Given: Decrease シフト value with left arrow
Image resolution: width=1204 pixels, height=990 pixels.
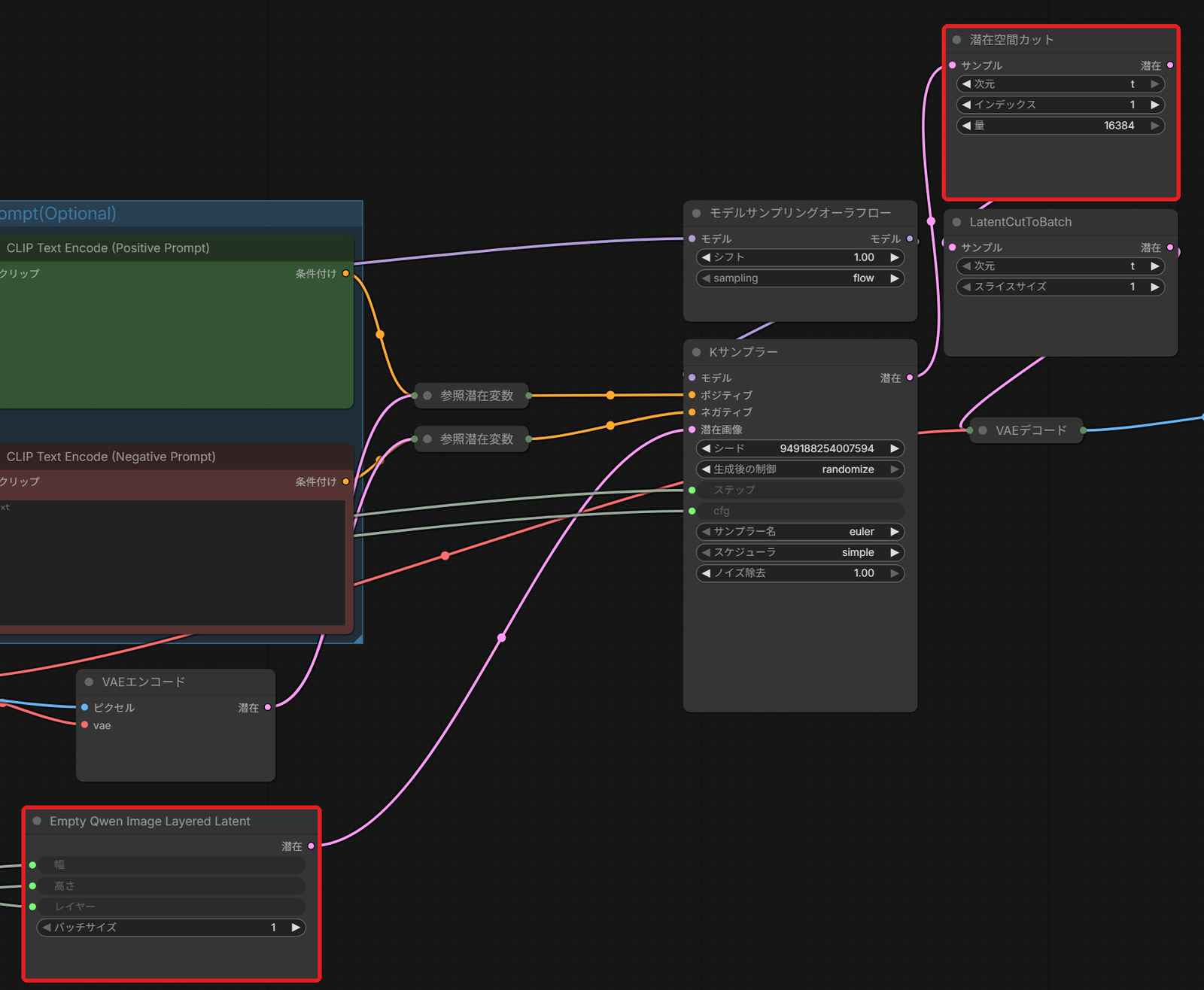Looking at the screenshot, I should tap(706, 257).
